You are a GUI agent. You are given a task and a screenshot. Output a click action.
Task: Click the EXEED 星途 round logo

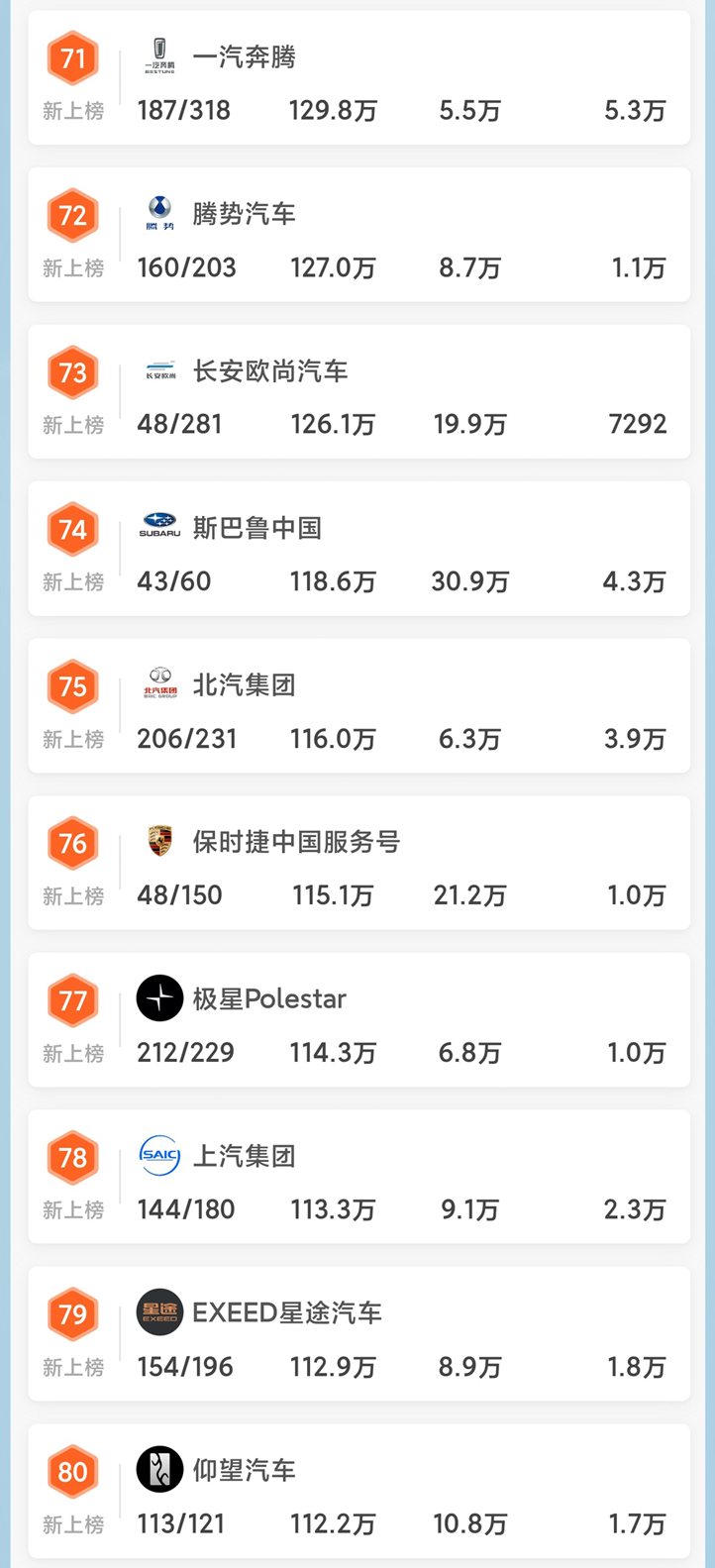(x=159, y=1312)
